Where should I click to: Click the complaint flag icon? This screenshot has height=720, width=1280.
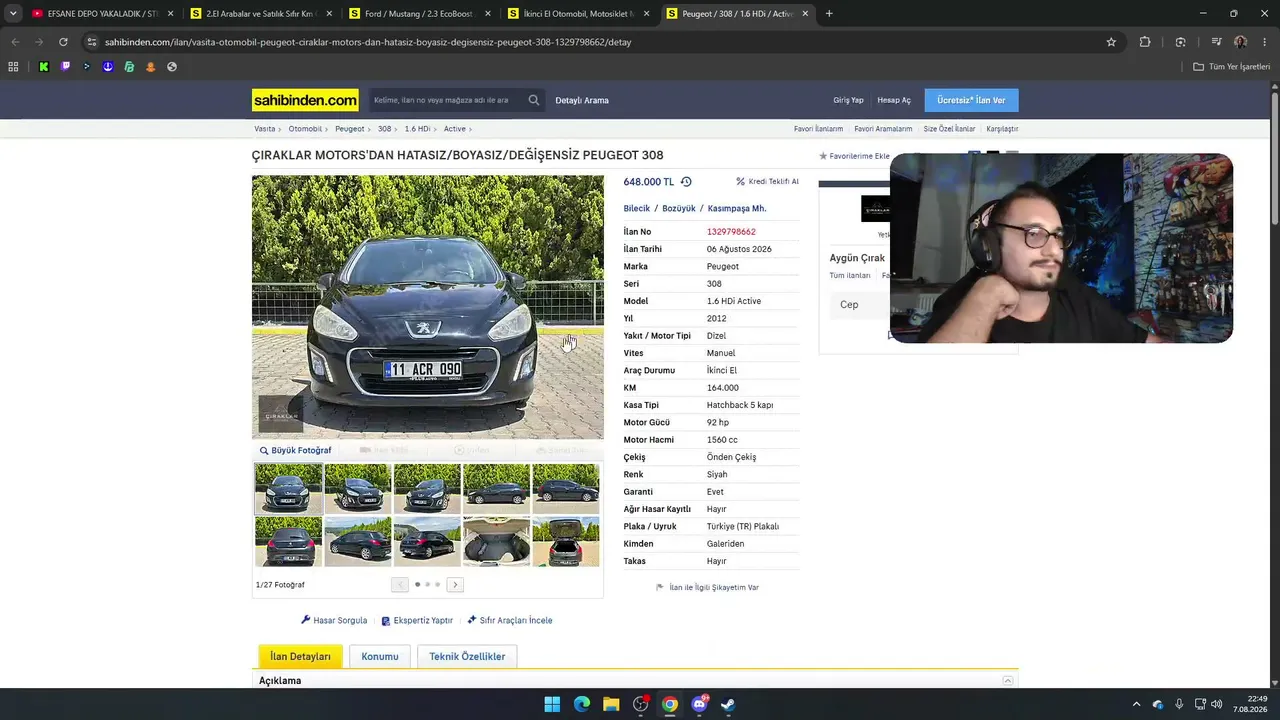660,588
